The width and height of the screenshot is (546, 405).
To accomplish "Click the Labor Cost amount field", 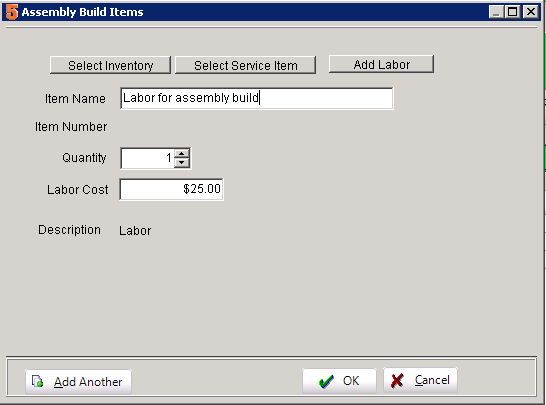I will 171,189.
